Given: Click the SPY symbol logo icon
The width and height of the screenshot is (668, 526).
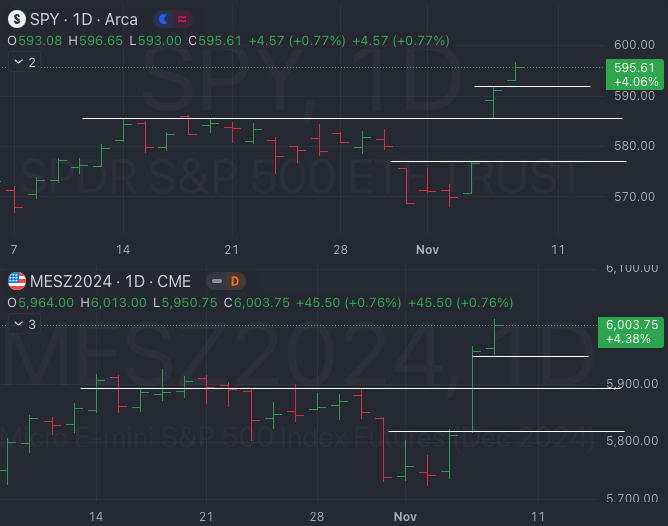Looking at the screenshot, I should (17, 19).
